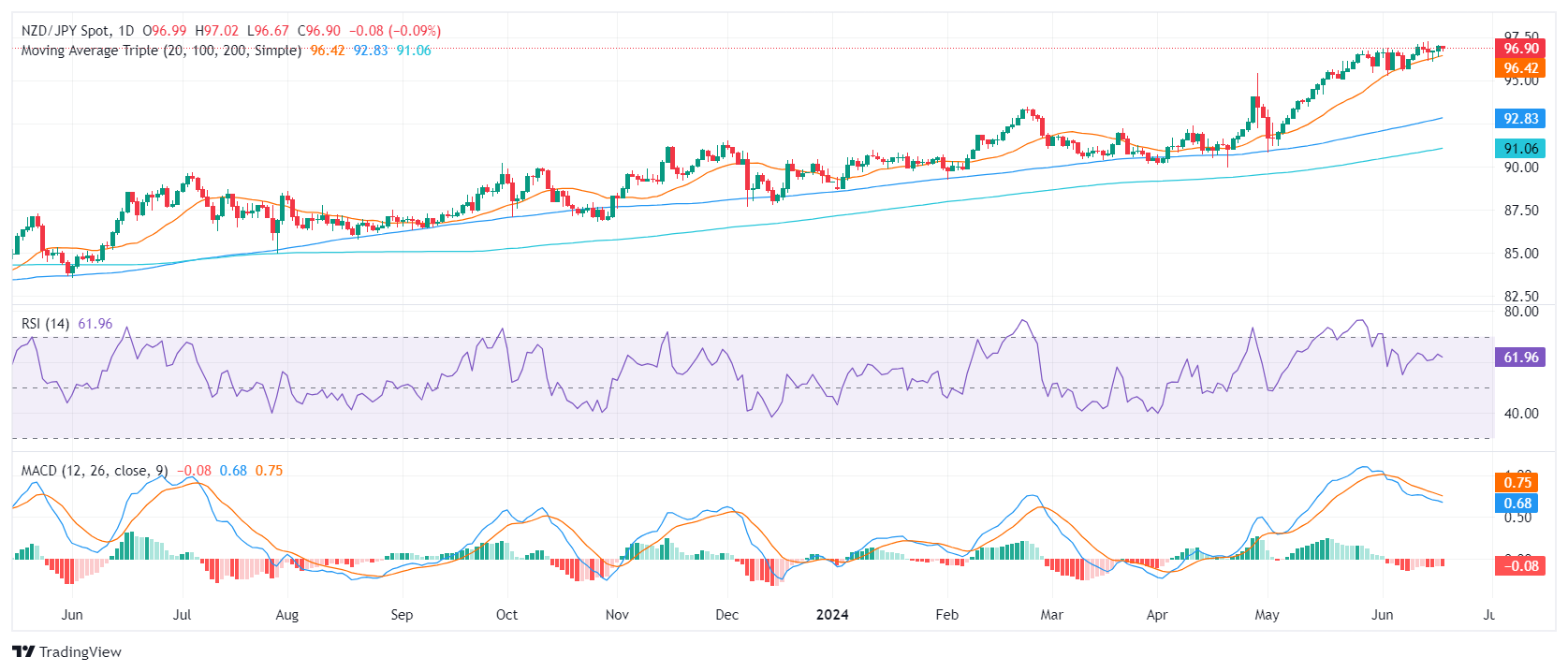Click the TradingView logo icon
Viewport: 1568px width, 672px height.
[23, 651]
